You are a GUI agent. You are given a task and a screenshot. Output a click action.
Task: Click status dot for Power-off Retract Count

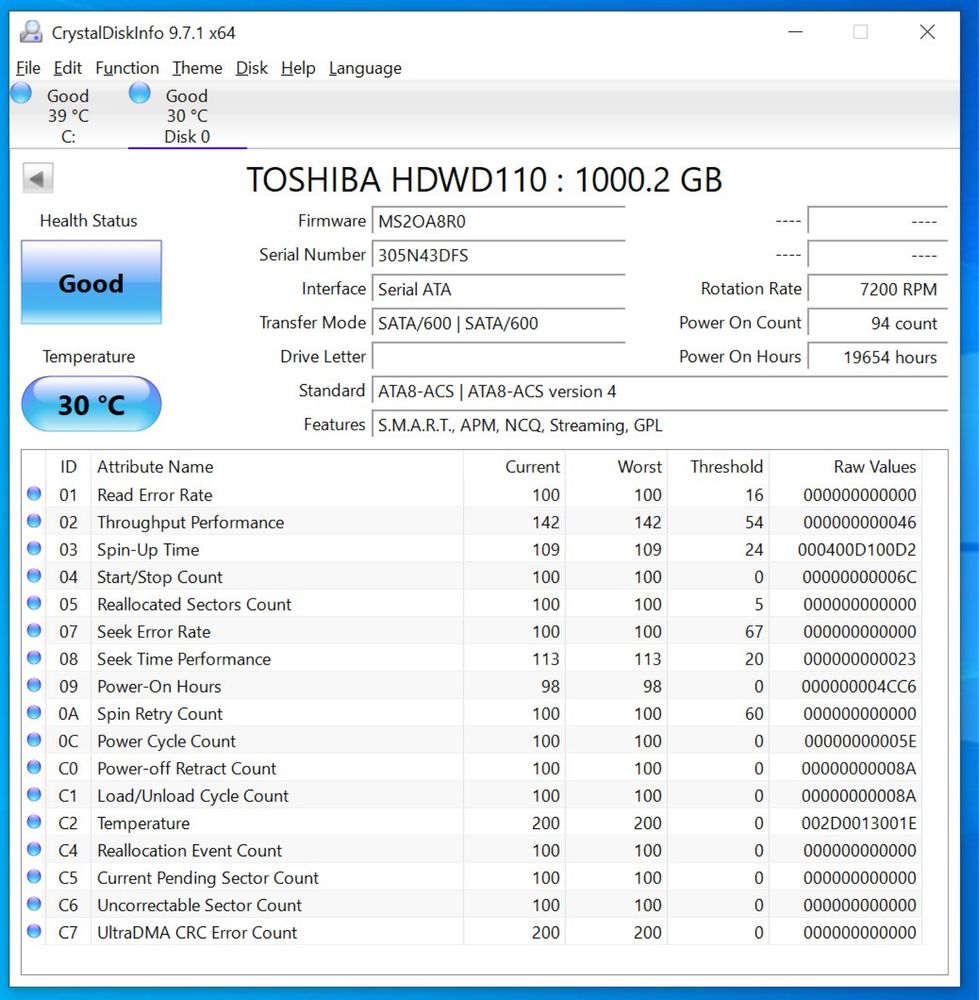click(34, 768)
